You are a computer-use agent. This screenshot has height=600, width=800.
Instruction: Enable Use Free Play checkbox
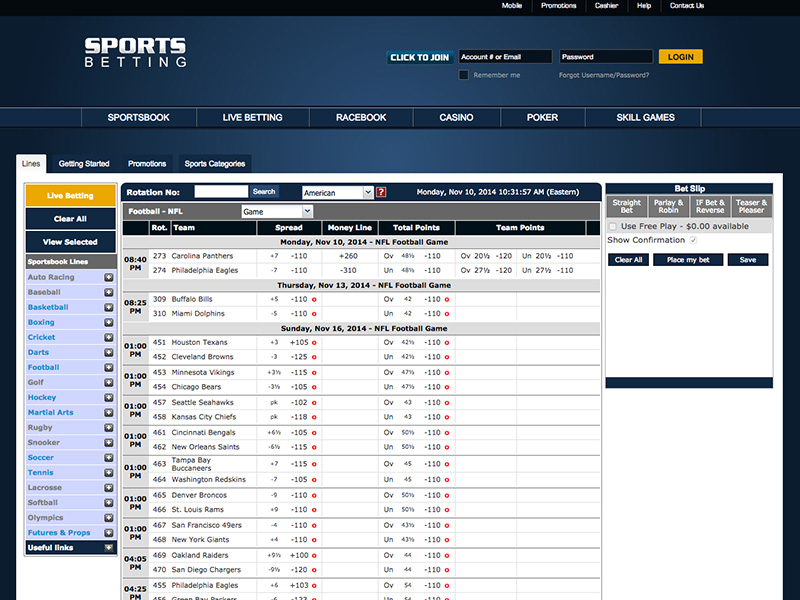point(613,226)
